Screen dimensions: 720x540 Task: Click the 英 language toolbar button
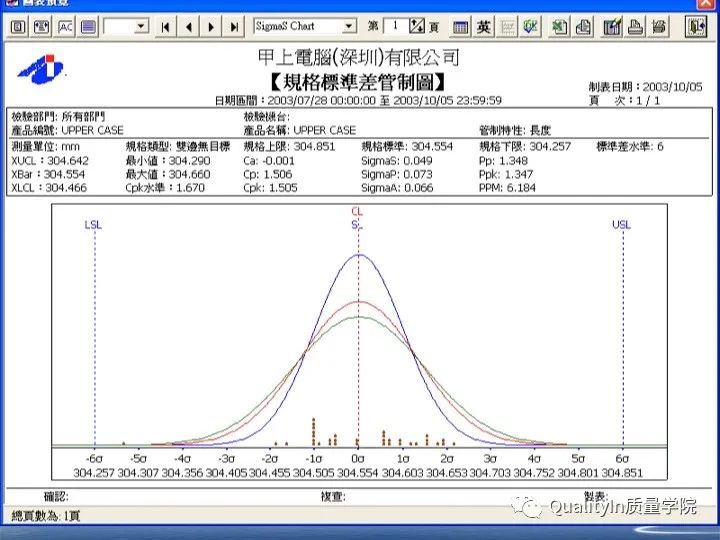tap(484, 27)
